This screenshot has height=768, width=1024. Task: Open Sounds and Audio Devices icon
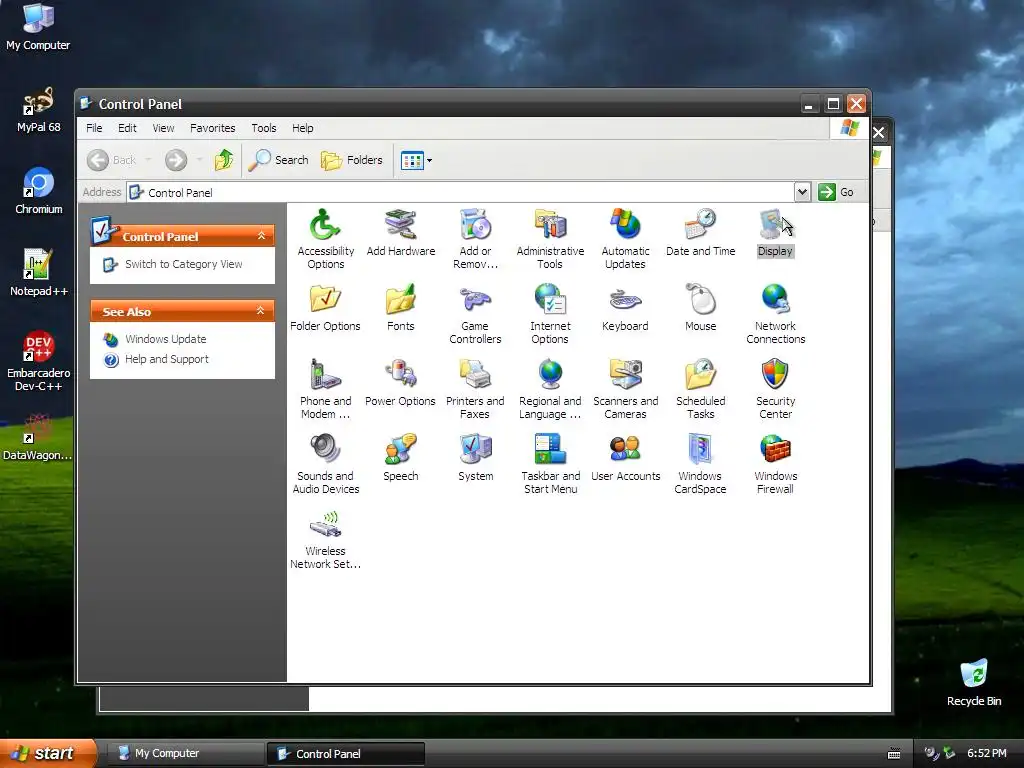(325, 450)
